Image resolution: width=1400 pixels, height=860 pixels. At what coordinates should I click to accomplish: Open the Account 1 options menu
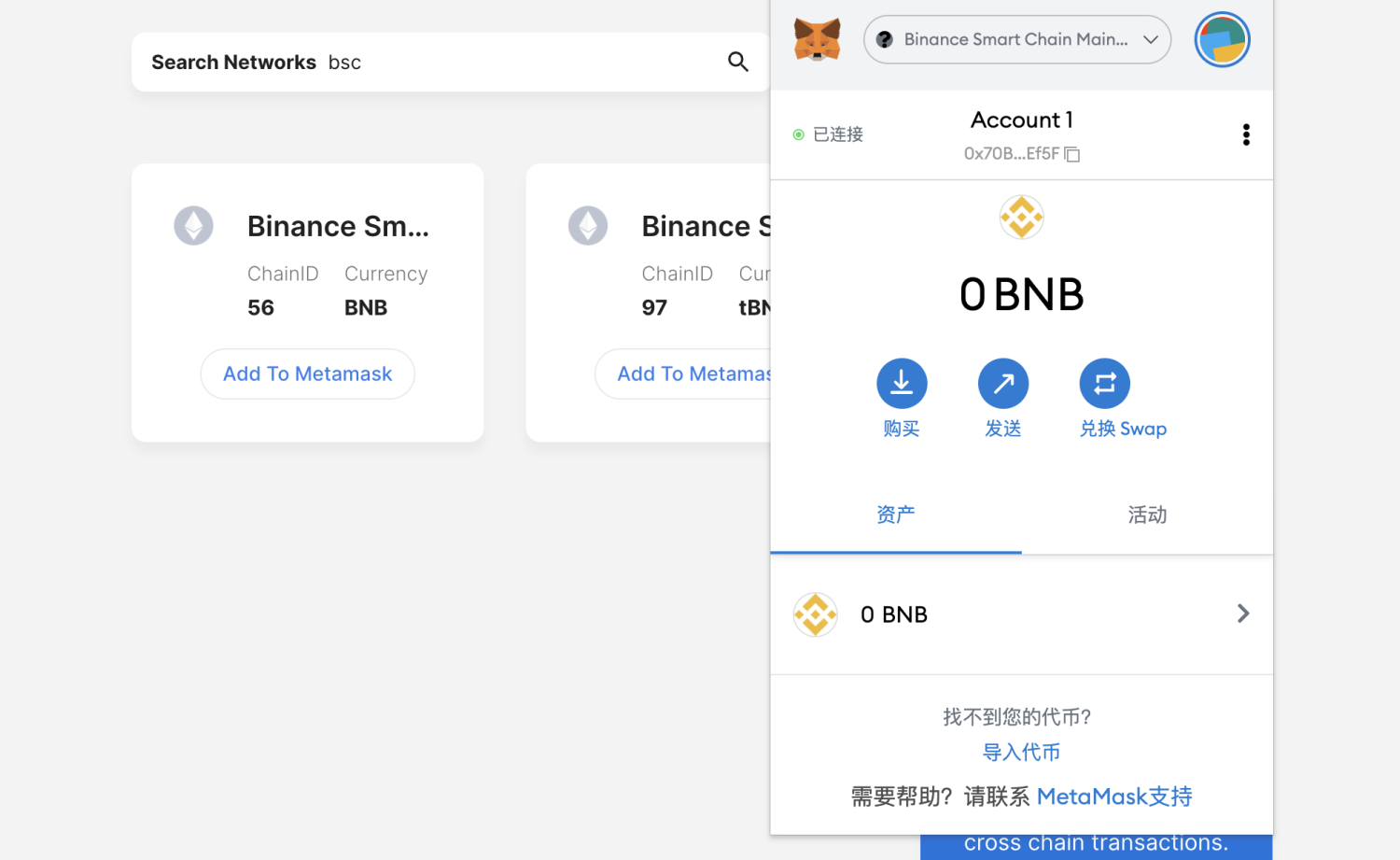pyautogui.click(x=1246, y=134)
